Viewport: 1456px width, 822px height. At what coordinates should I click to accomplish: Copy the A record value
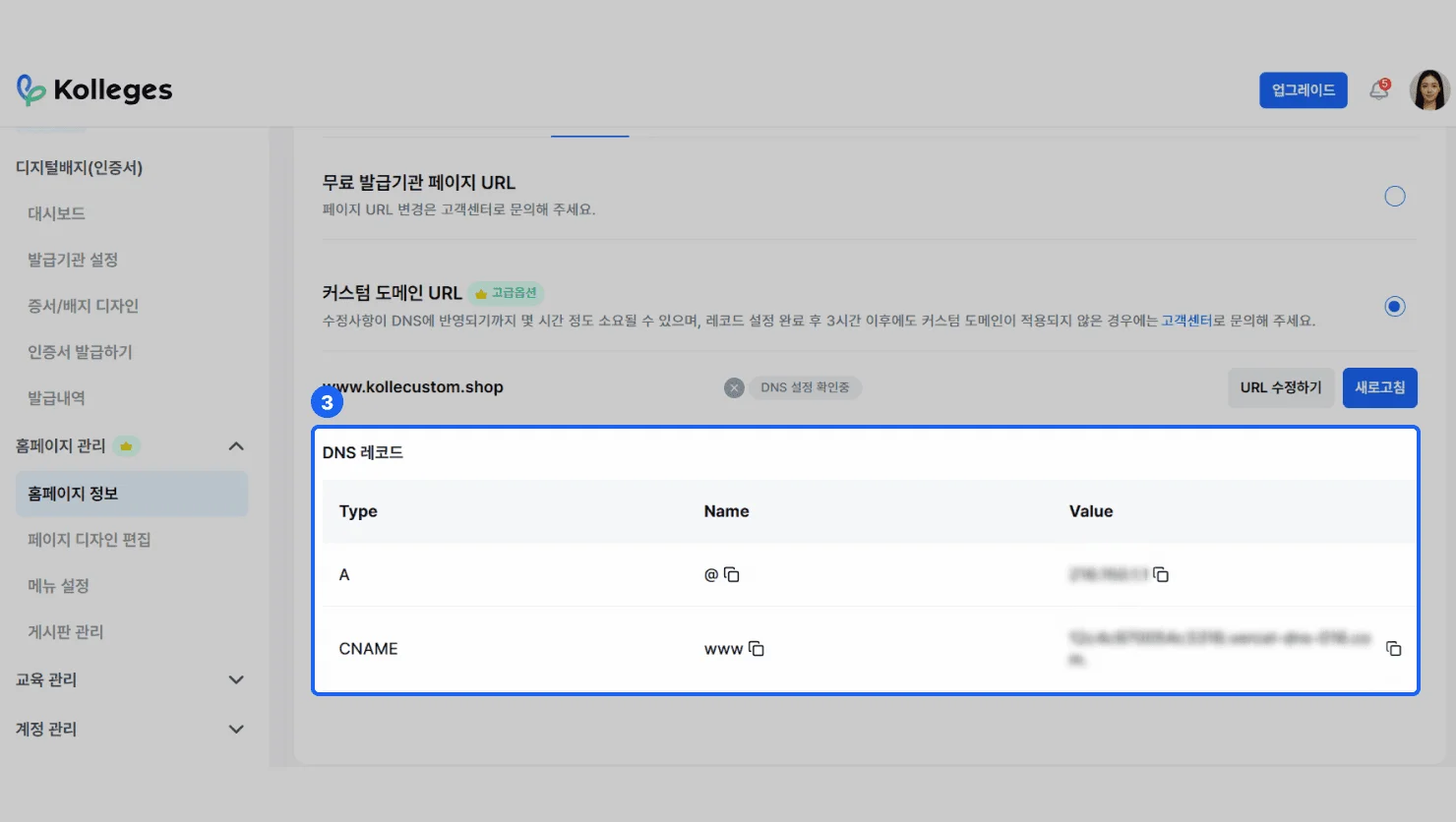click(x=1161, y=575)
